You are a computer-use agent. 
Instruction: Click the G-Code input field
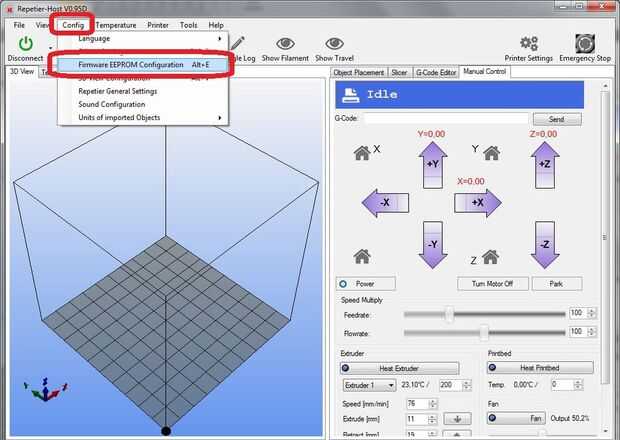pyautogui.click(x=446, y=119)
